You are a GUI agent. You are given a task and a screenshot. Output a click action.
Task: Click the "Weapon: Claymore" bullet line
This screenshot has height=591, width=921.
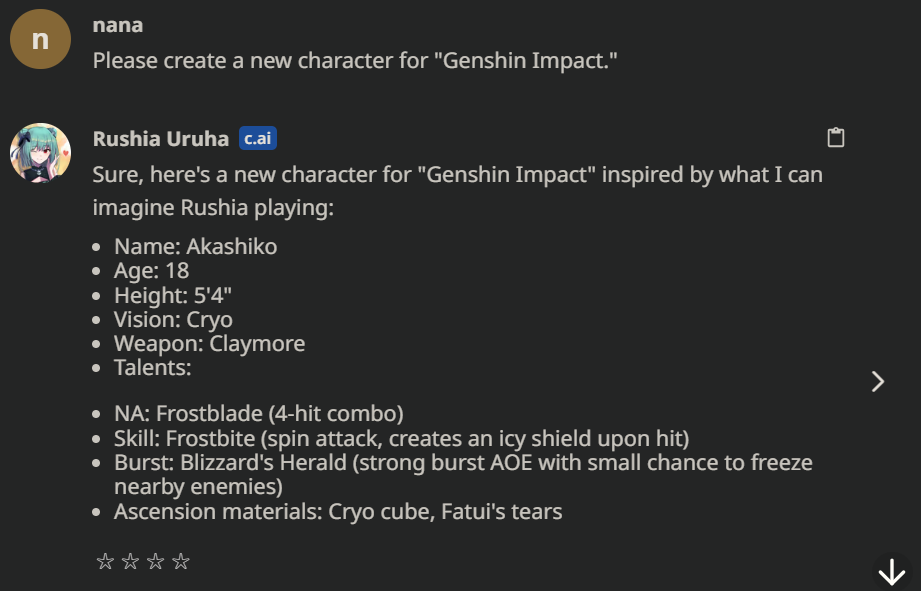click(209, 344)
